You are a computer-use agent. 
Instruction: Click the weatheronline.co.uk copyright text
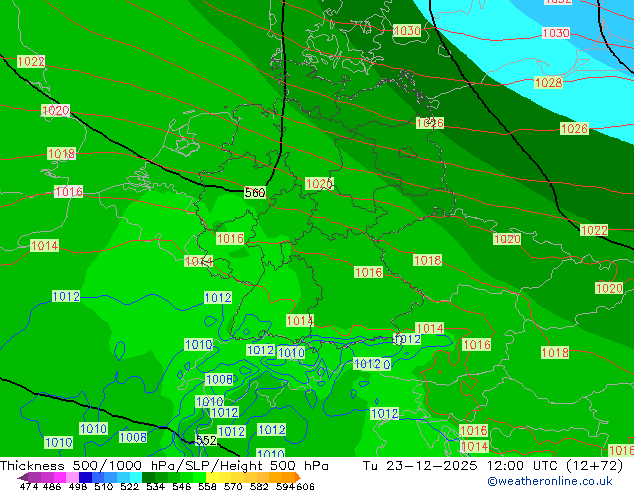click(x=550, y=481)
